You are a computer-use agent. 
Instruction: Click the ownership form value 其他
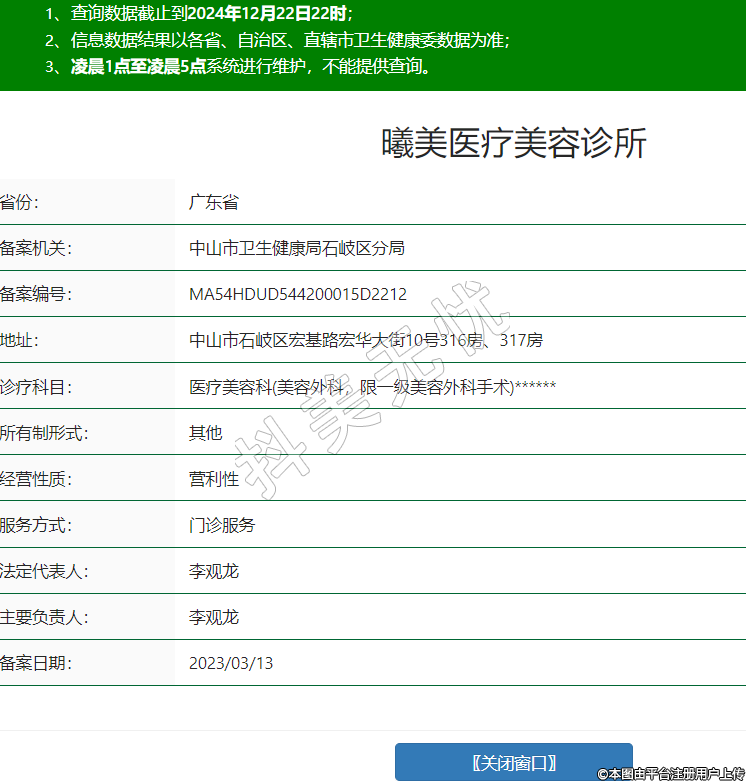click(x=206, y=432)
